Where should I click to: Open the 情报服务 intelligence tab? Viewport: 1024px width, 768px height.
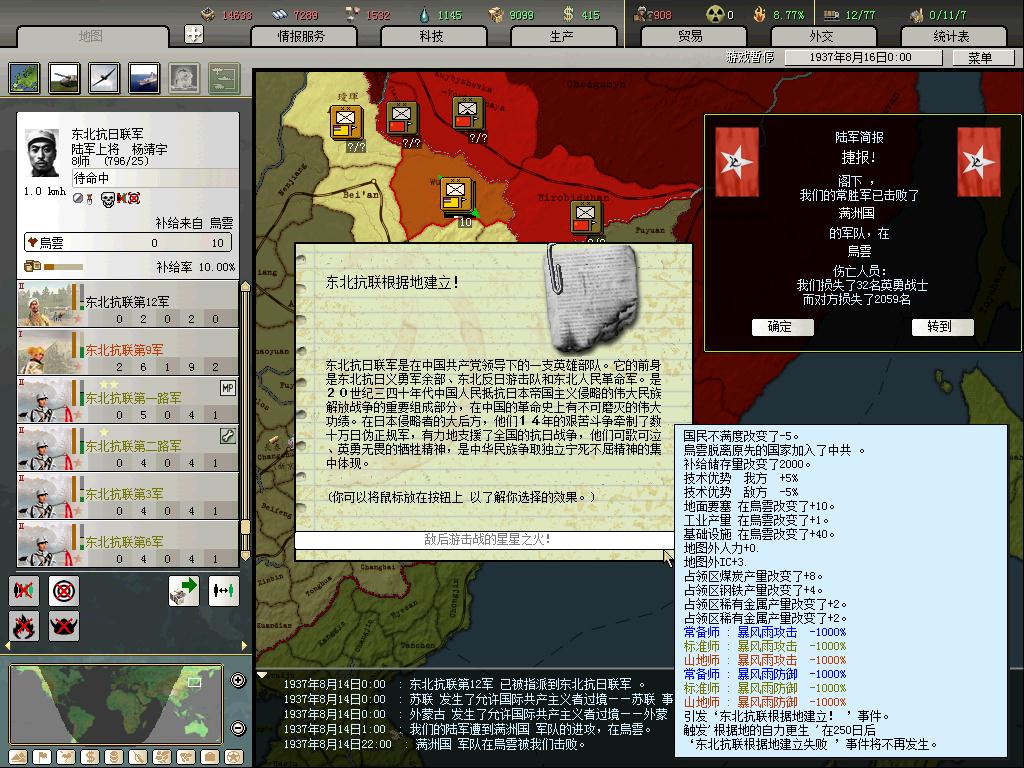[x=302, y=37]
